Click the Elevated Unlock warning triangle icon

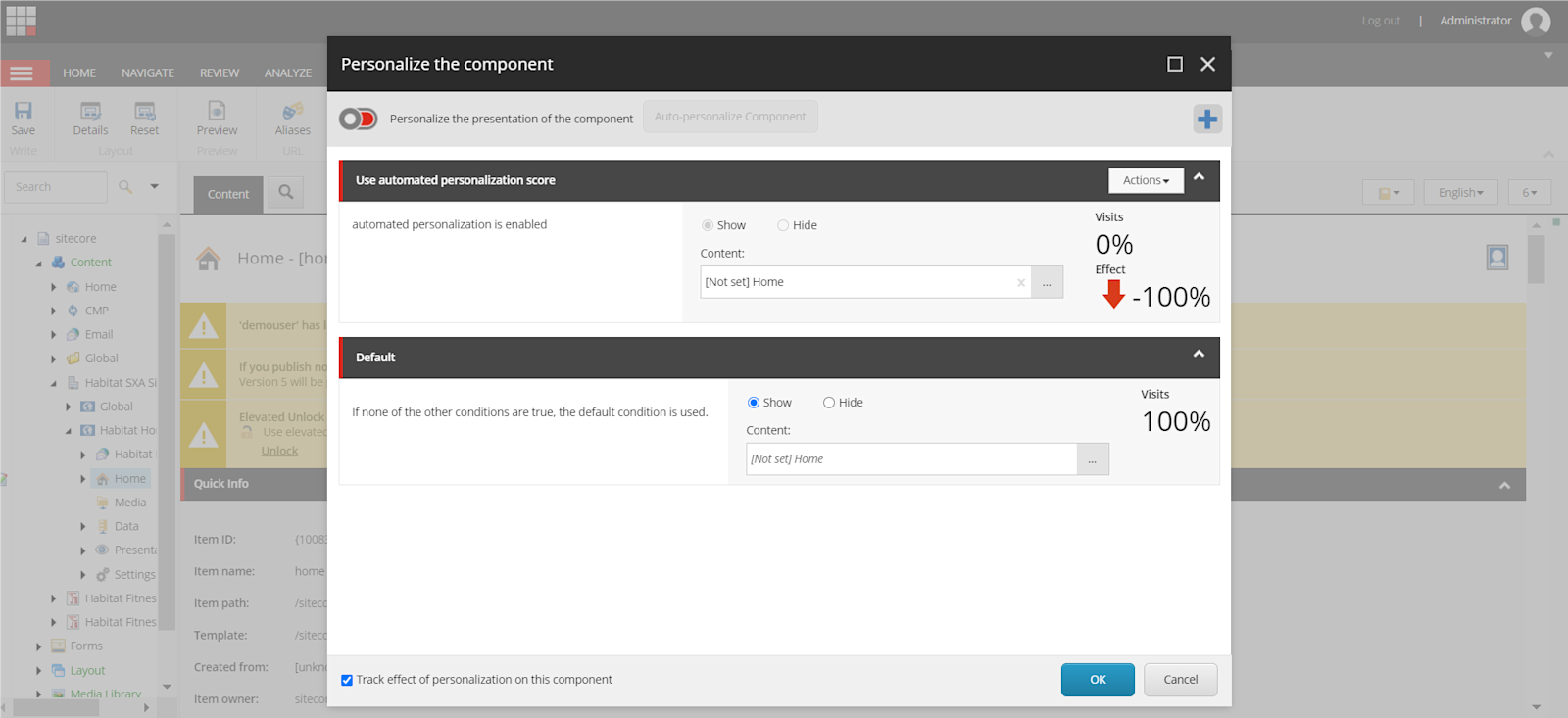[203, 435]
